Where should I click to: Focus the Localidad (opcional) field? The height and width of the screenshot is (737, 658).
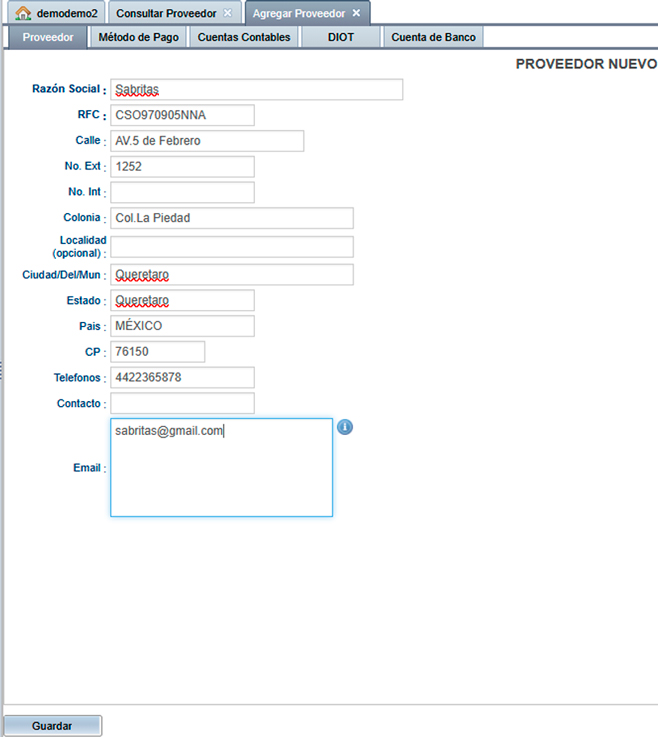[x=231, y=247]
